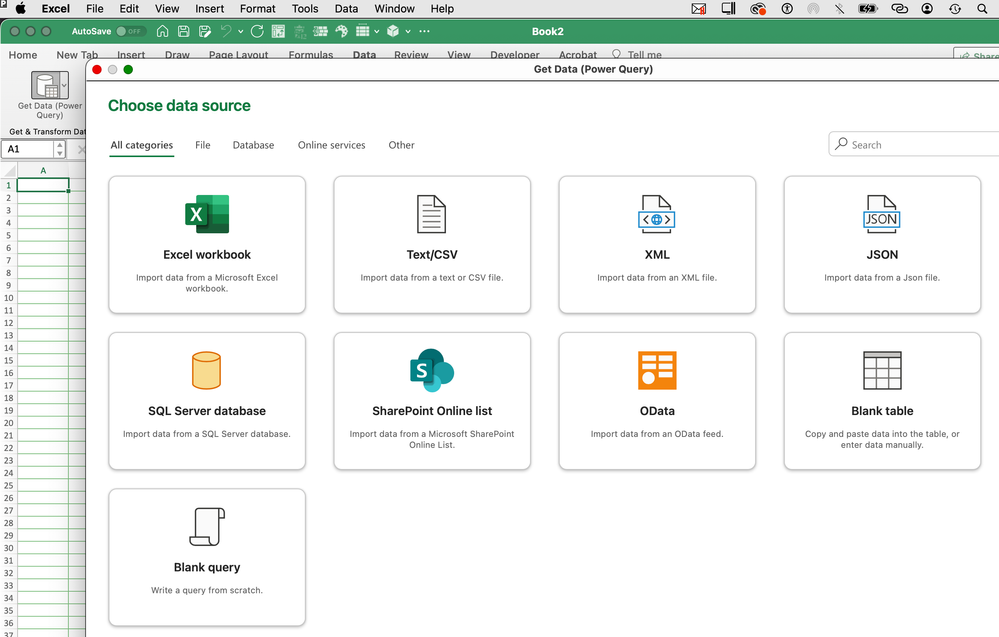Expand the Get Data button's dropdown arrow
This screenshot has height=637, width=999.
(64, 85)
